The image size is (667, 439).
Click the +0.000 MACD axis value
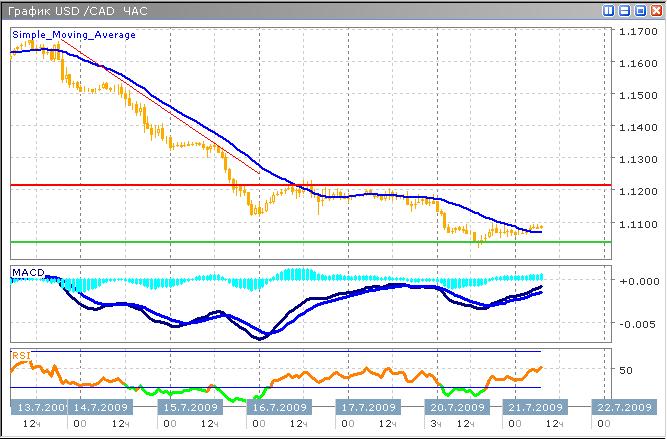click(639, 281)
